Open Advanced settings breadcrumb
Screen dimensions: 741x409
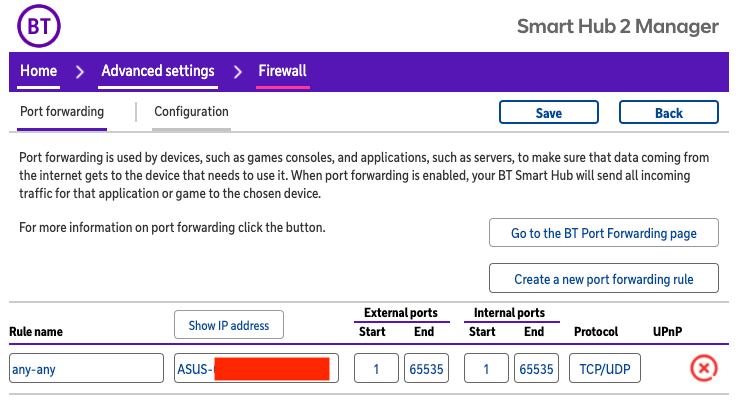(x=158, y=71)
